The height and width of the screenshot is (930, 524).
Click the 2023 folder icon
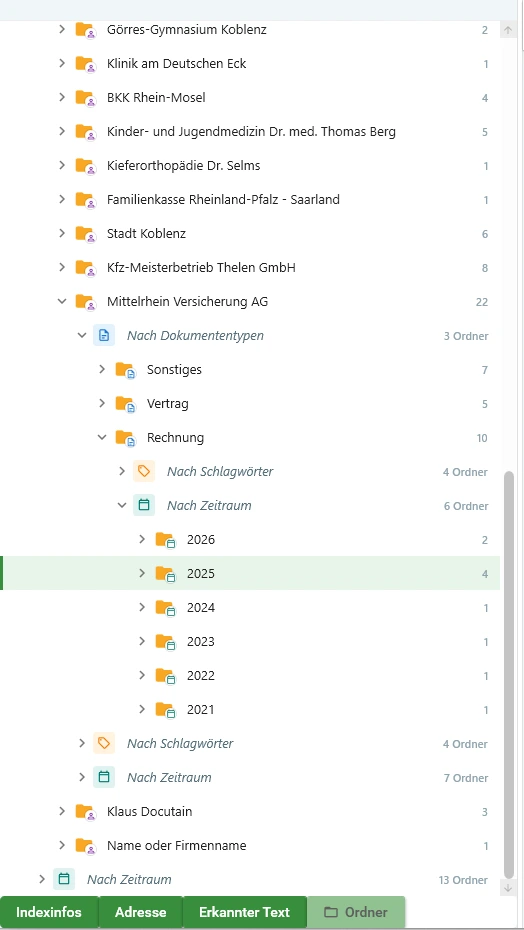coord(166,641)
